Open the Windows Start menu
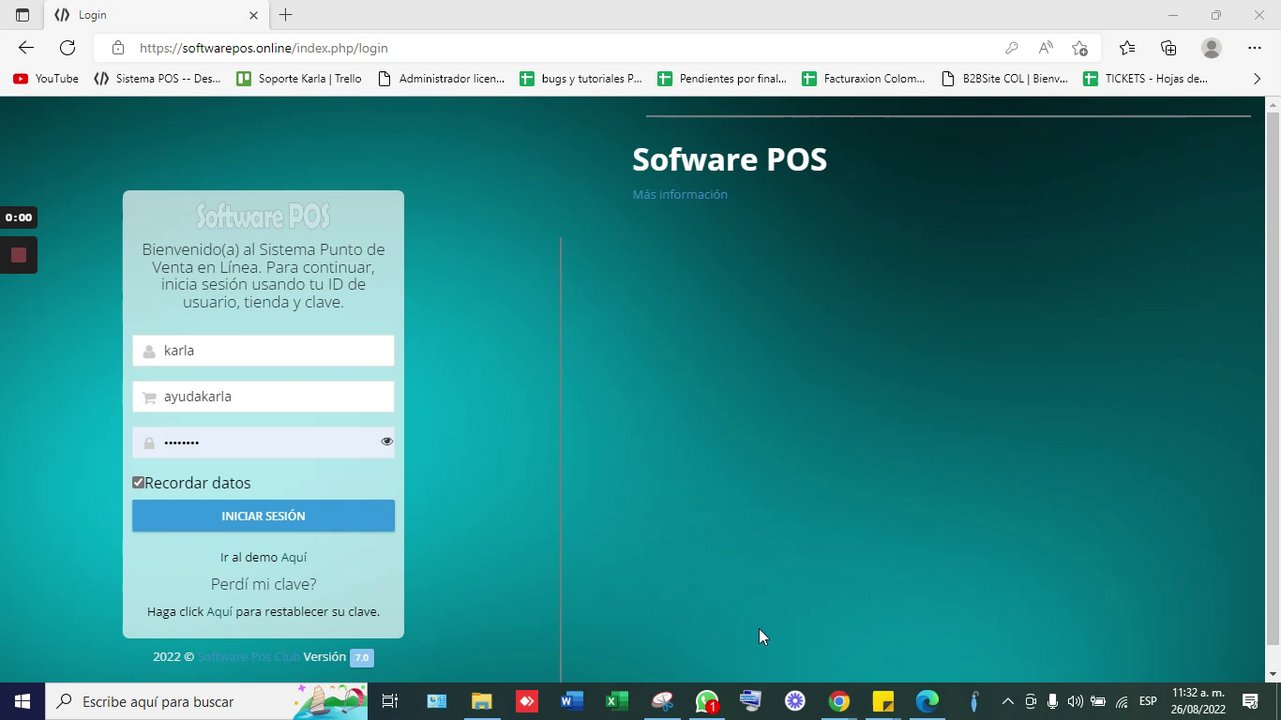The height and width of the screenshot is (720, 1281). (22, 701)
